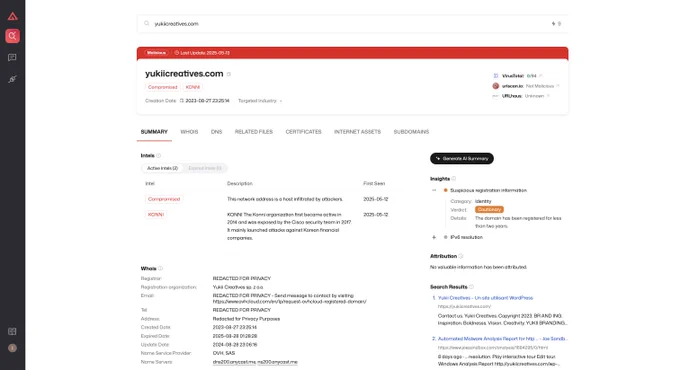Click the info icon next to Search Results
The image size is (680, 370).
[471, 287]
